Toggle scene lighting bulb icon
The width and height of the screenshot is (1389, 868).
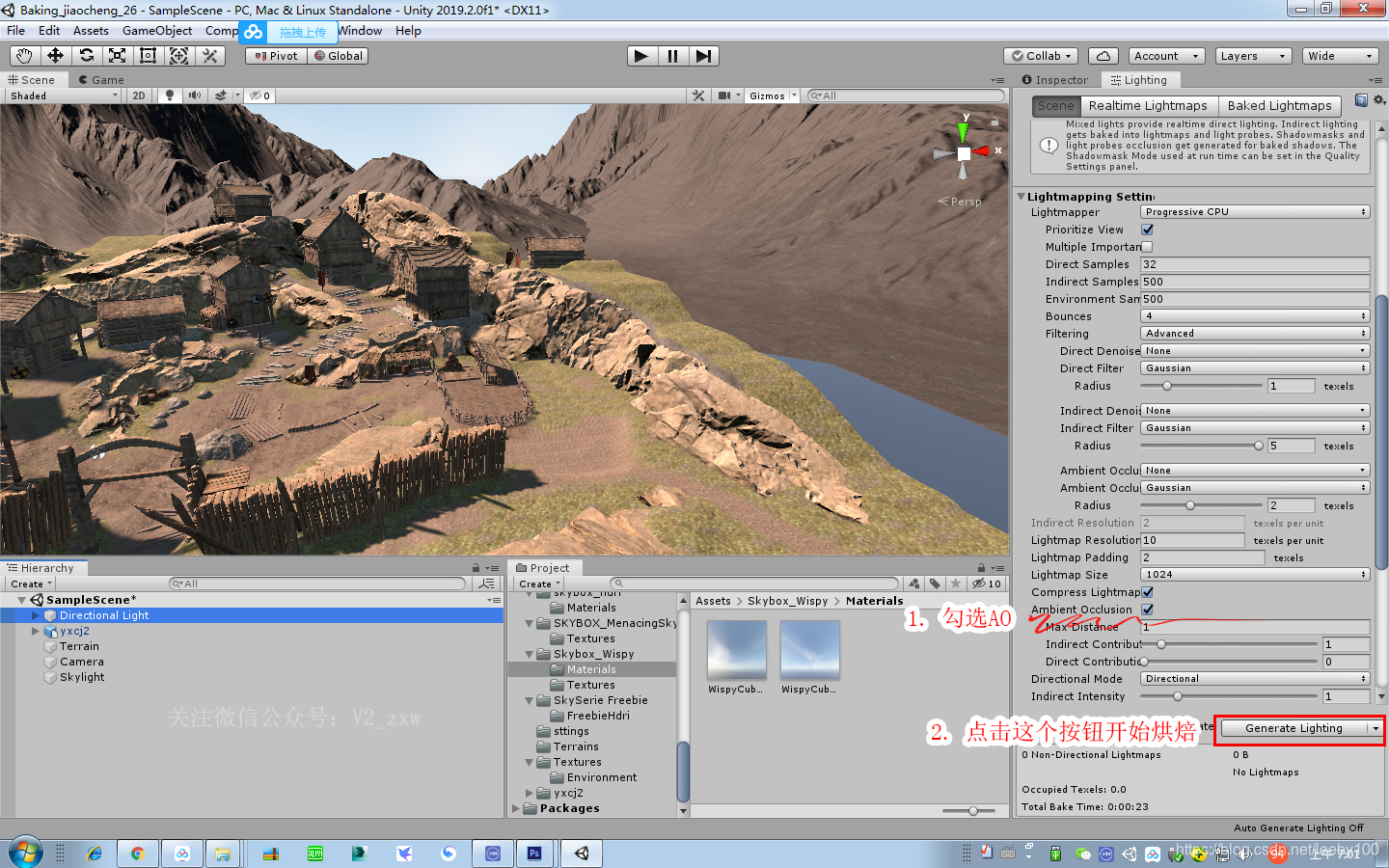click(170, 95)
